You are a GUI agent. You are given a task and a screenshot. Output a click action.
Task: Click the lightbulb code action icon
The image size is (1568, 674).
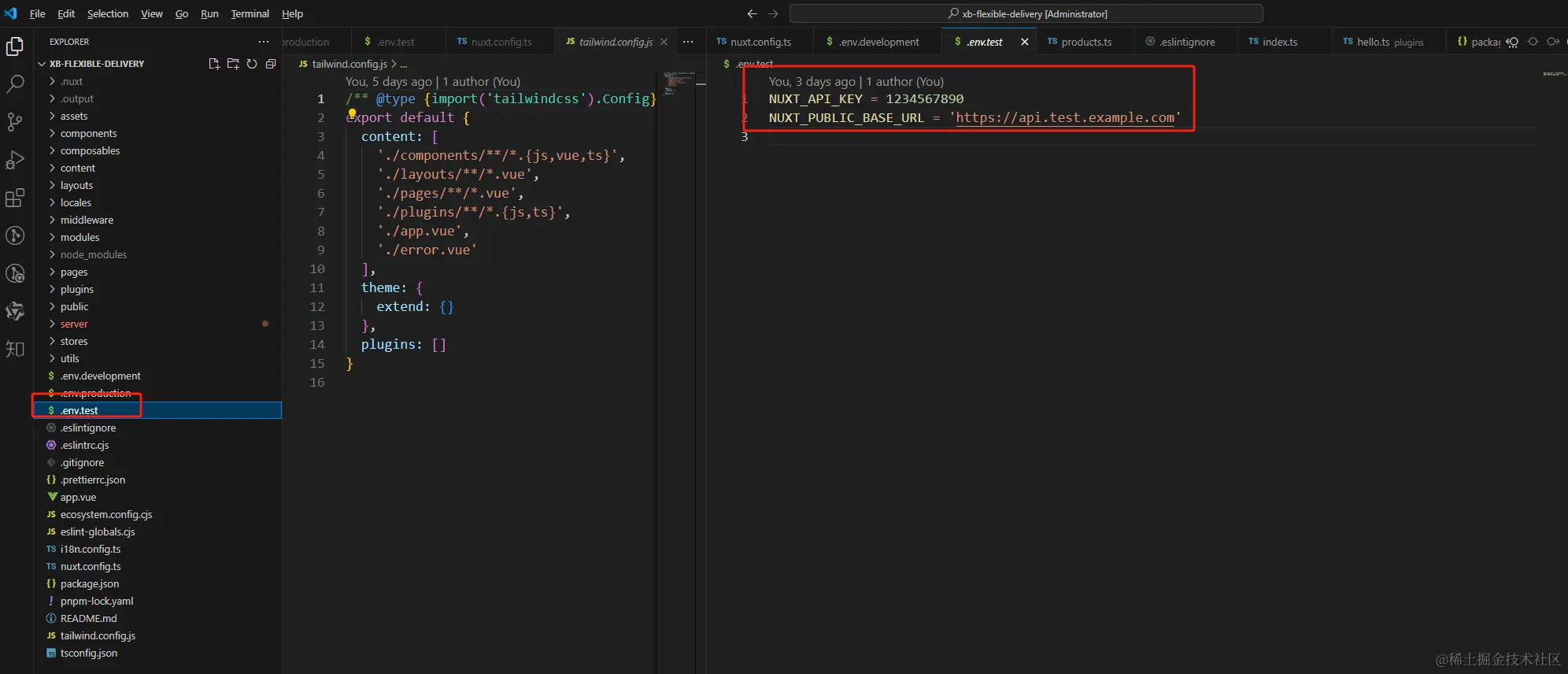click(x=352, y=114)
